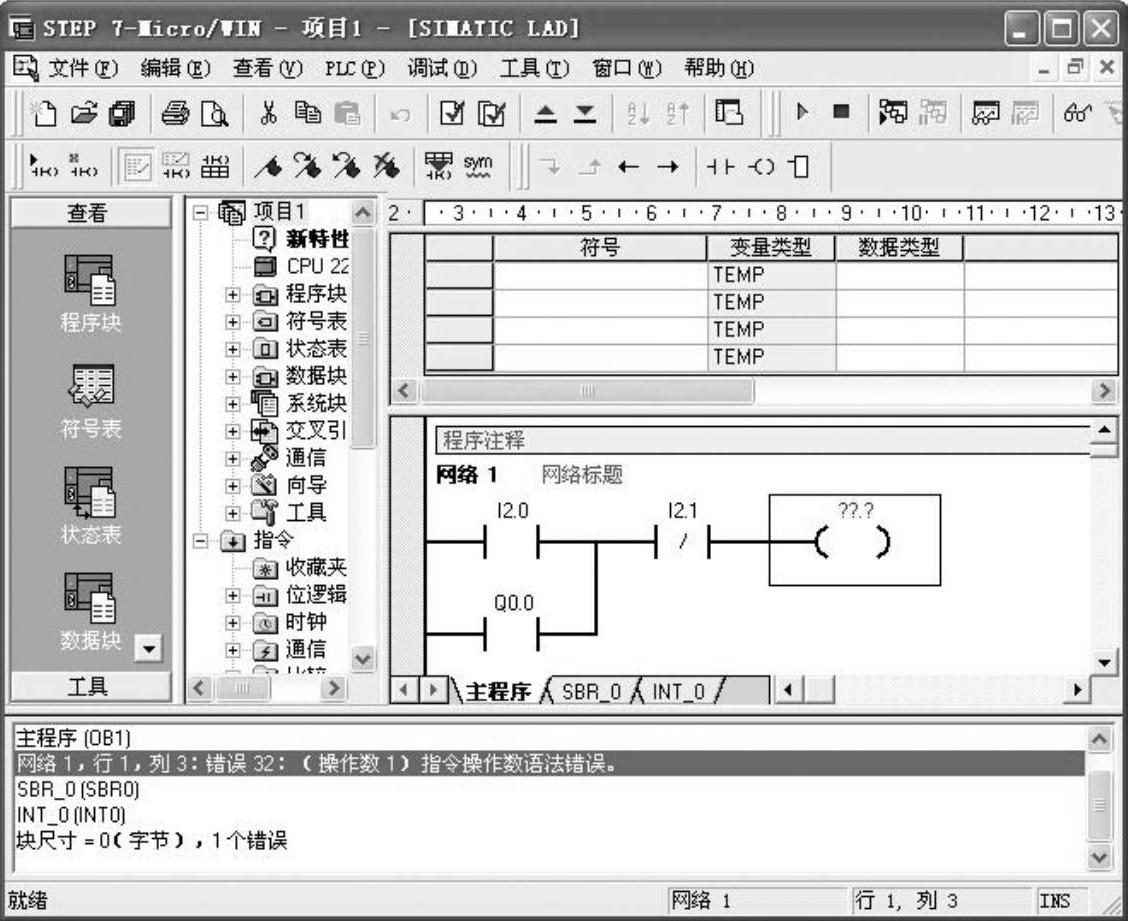Click the 符号 column header

(600, 248)
